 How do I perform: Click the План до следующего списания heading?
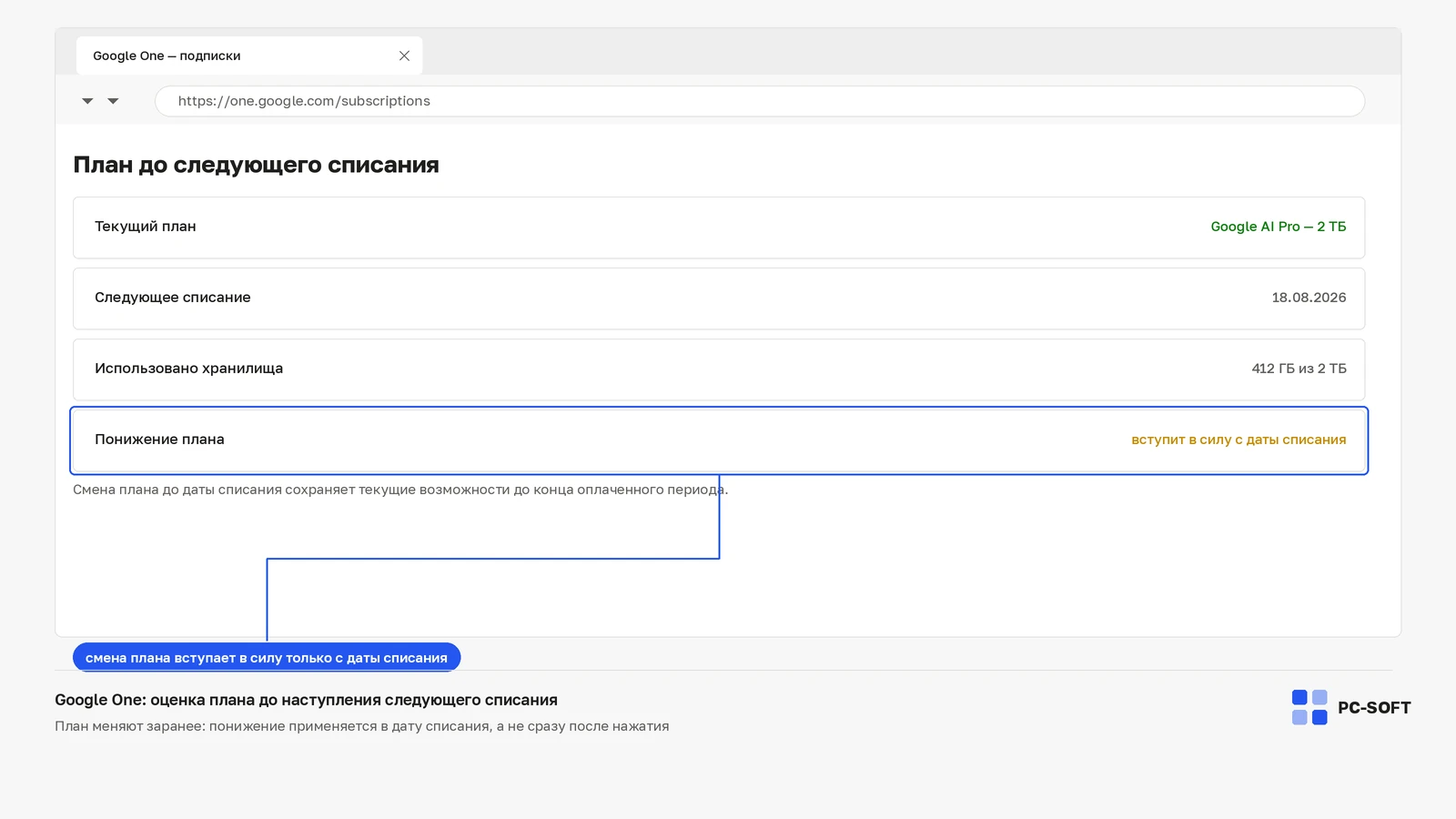[256, 165]
